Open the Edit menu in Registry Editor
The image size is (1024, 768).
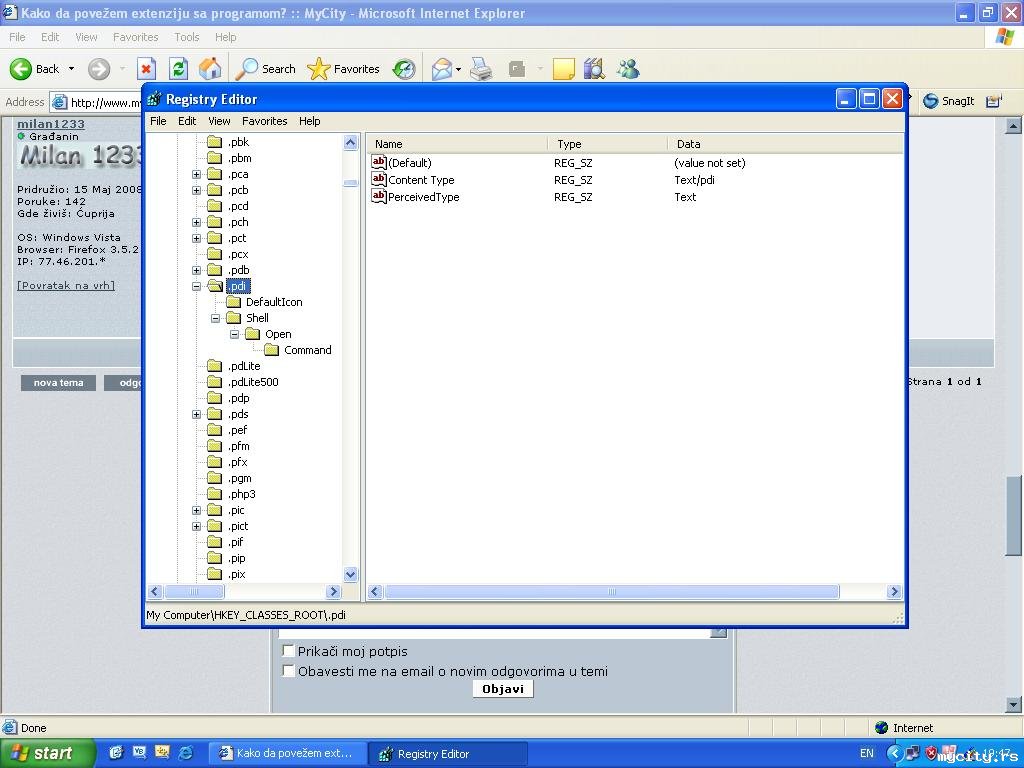click(x=187, y=121)
